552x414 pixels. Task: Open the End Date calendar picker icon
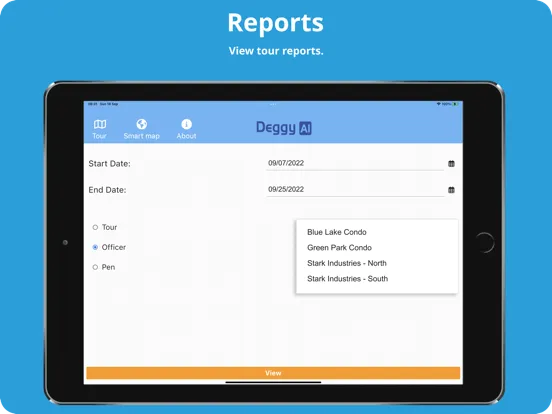coord(451,190)
